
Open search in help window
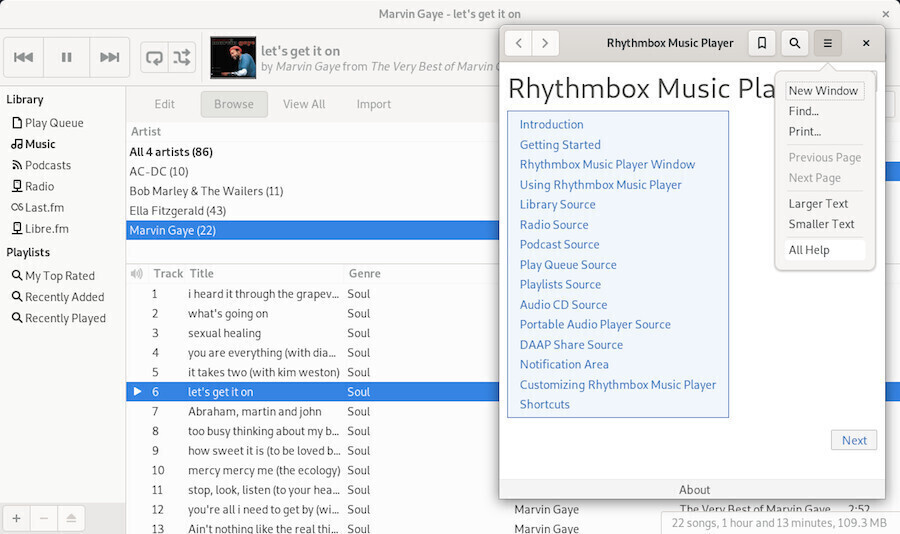794,43
